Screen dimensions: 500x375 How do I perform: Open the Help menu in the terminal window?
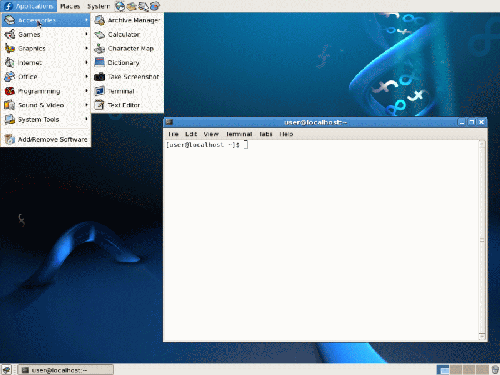coord(286,134)
